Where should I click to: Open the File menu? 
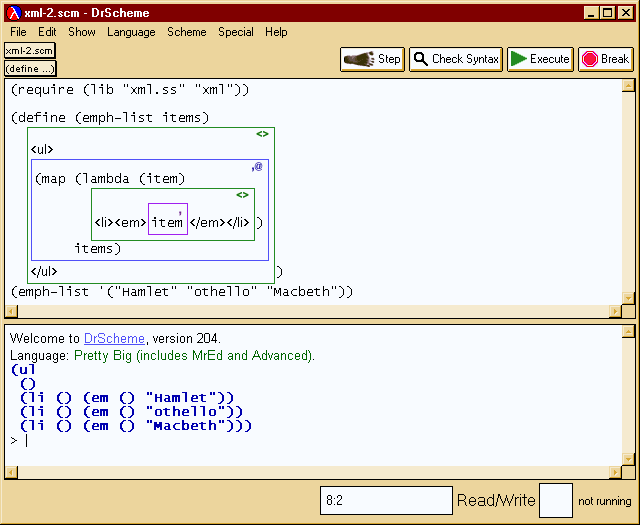click(18, 32)
